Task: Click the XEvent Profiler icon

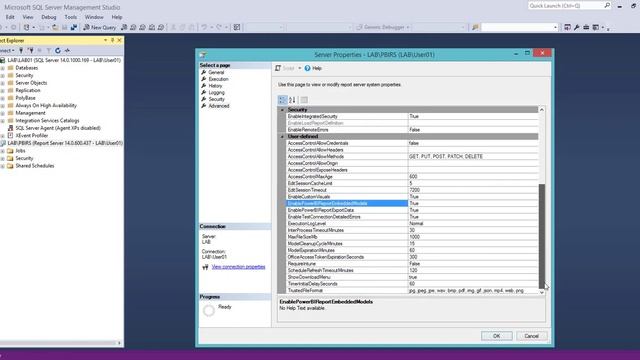Action: tap(11, 136)
